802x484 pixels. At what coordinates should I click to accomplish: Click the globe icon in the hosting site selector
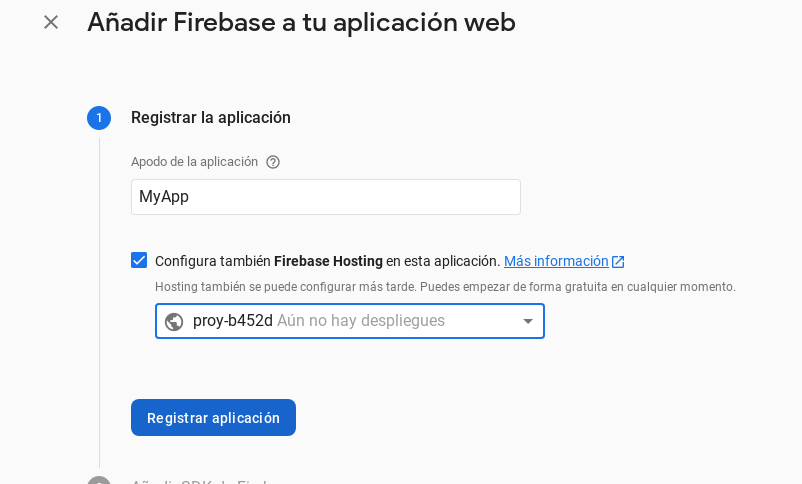[174, 322]
